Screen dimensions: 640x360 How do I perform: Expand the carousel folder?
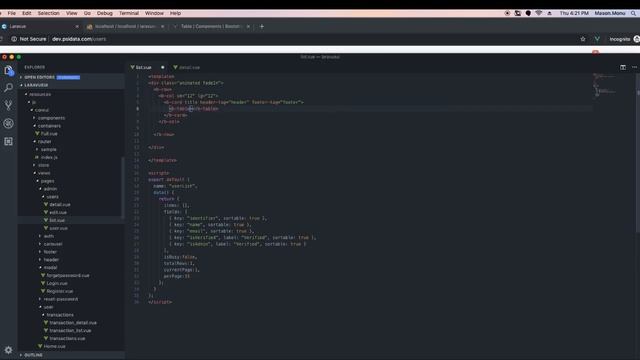pyautogui.click(x=53, y=244)
